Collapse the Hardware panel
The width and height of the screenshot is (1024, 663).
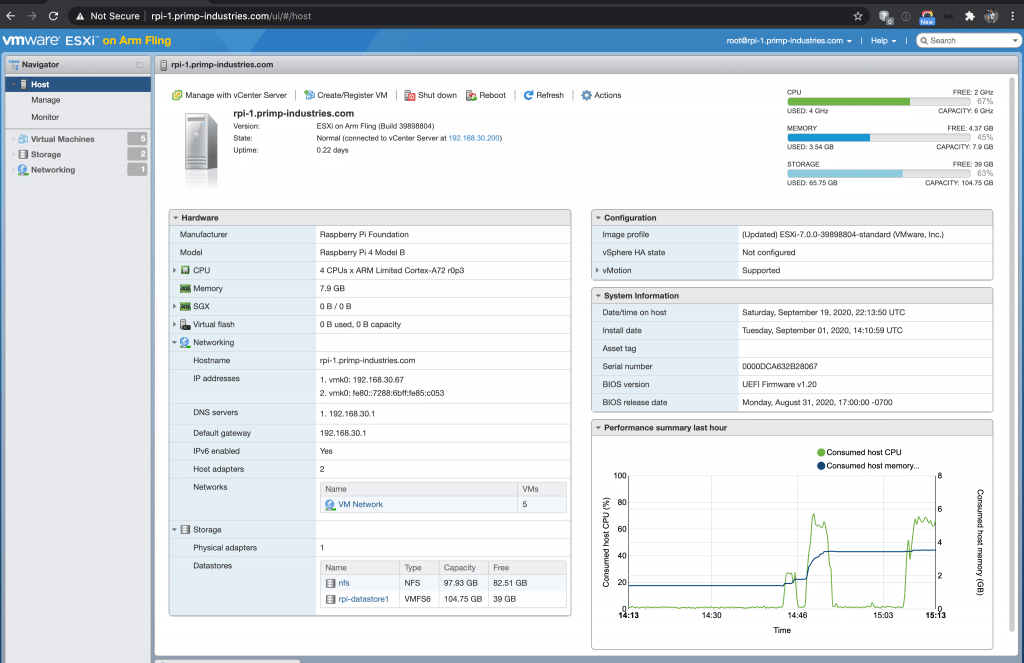[176, 218]
